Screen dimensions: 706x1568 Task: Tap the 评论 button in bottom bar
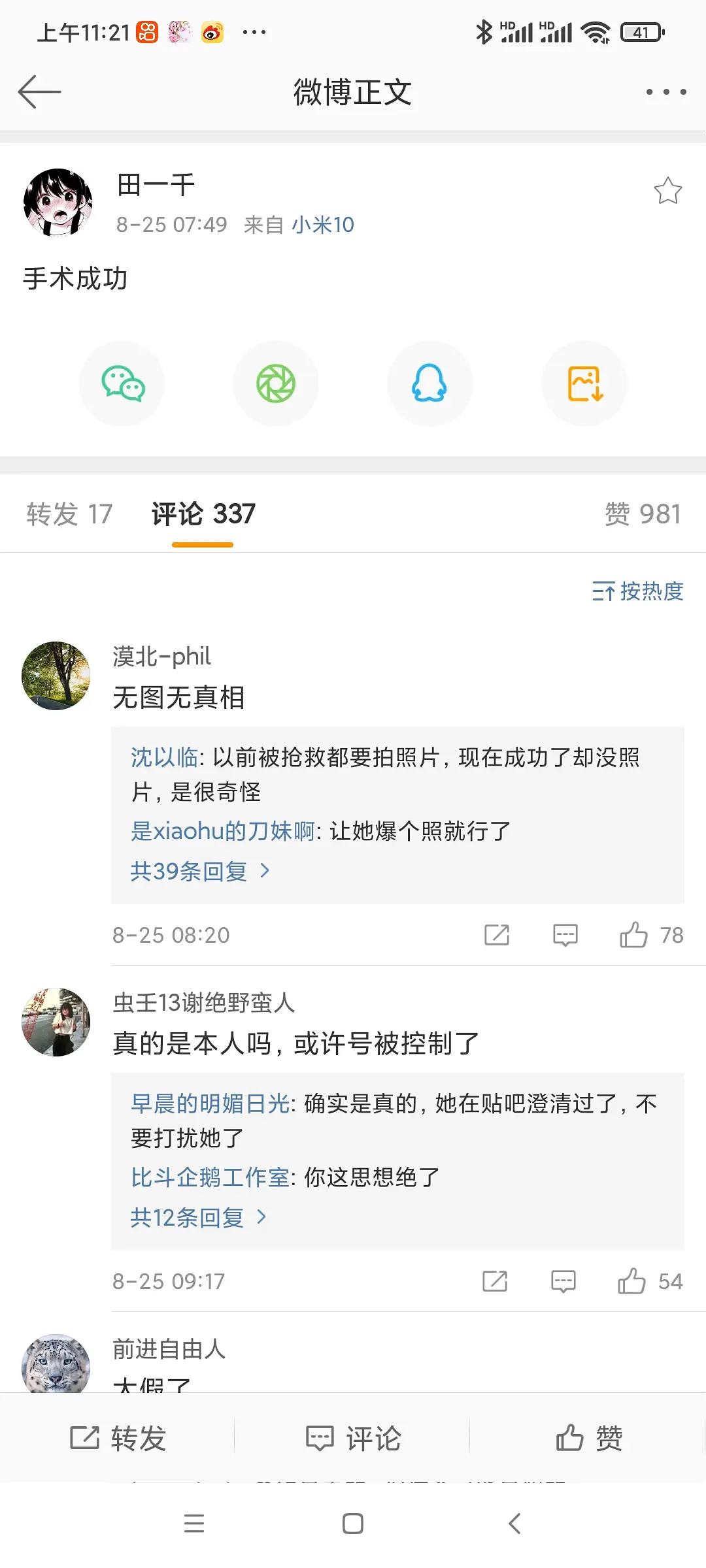(x=353, y=1438)
